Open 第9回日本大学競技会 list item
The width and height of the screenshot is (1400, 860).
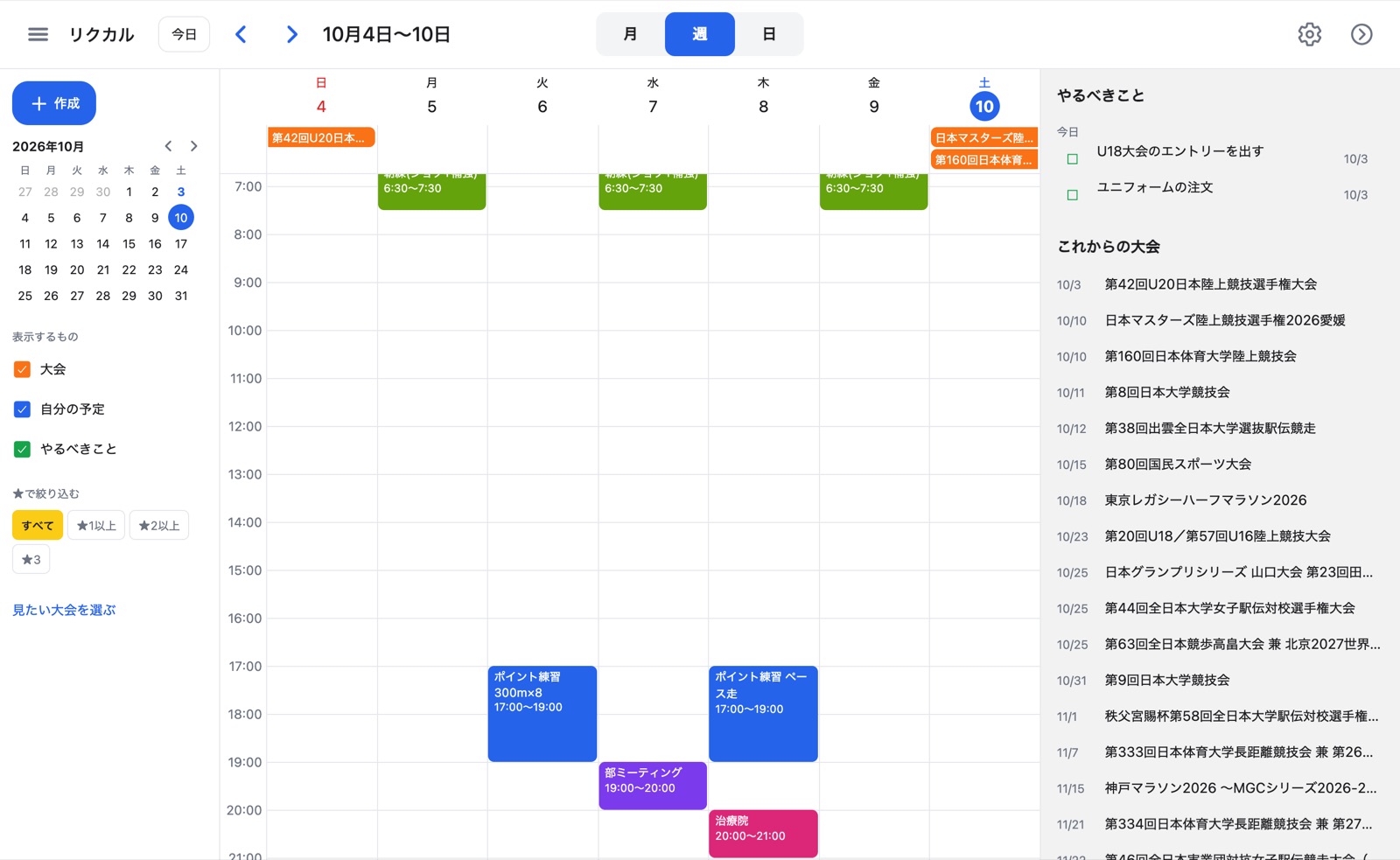tap(1219, 680)
